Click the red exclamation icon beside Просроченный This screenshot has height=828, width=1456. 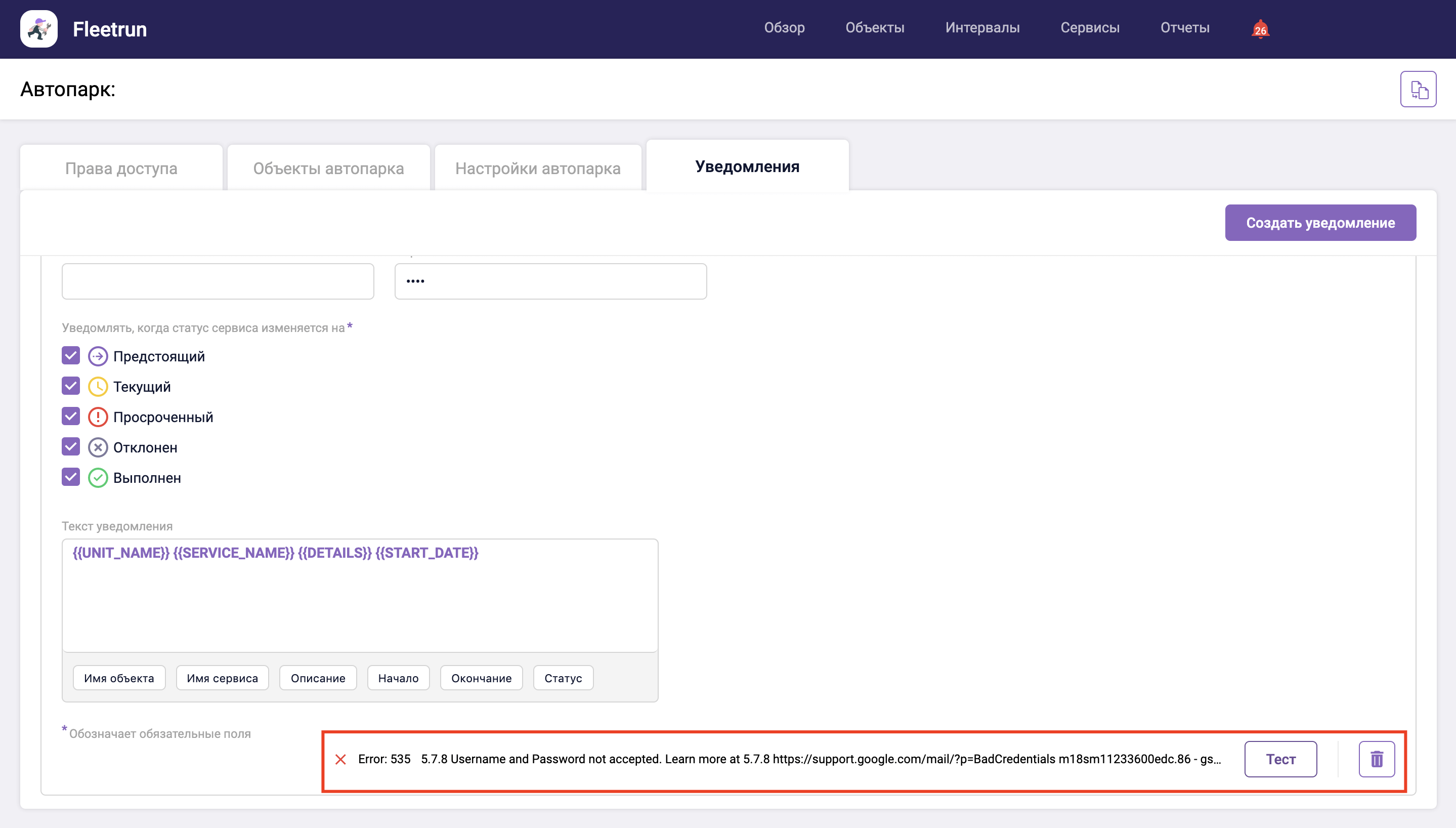pyautogui.click(x=98, y=416)
